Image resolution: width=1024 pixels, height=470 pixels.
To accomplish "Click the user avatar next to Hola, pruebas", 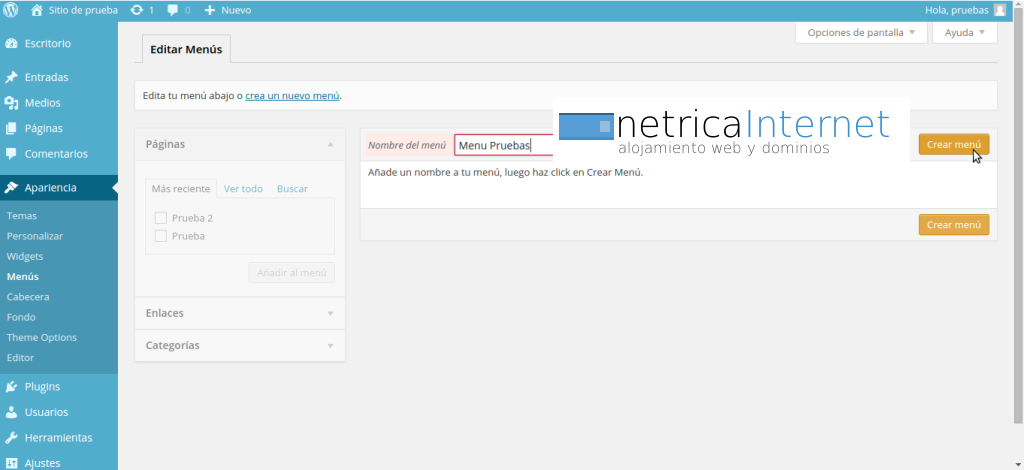I will pos(999,10).
